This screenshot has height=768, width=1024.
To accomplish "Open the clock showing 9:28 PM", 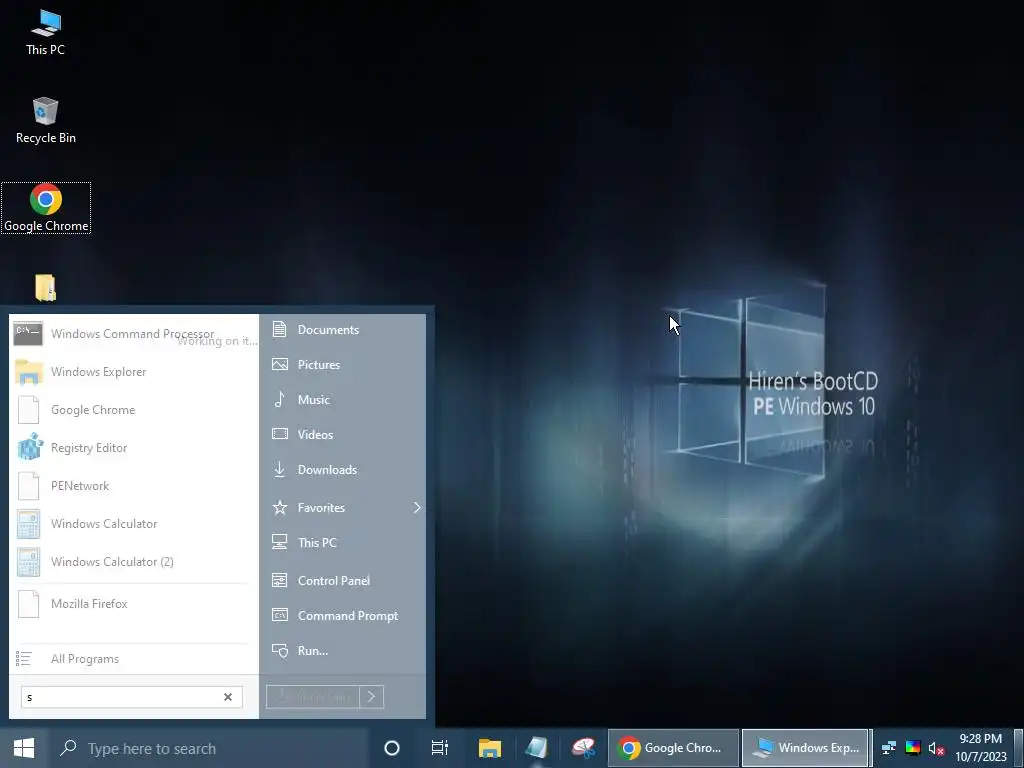I will [x=981, y=748].
